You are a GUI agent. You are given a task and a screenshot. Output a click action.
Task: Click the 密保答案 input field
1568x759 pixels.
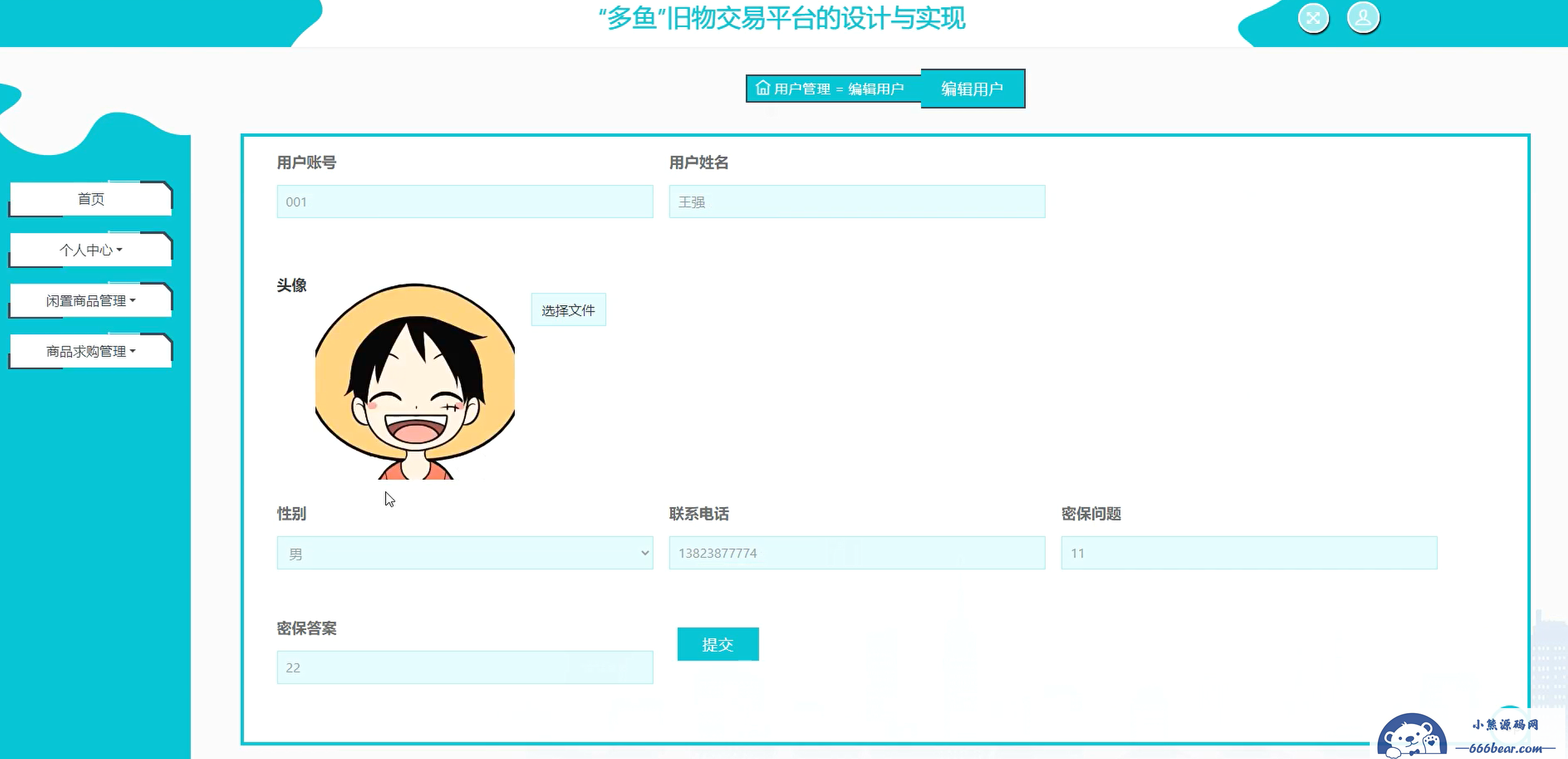pyautogui.click(x=465, y=667)
